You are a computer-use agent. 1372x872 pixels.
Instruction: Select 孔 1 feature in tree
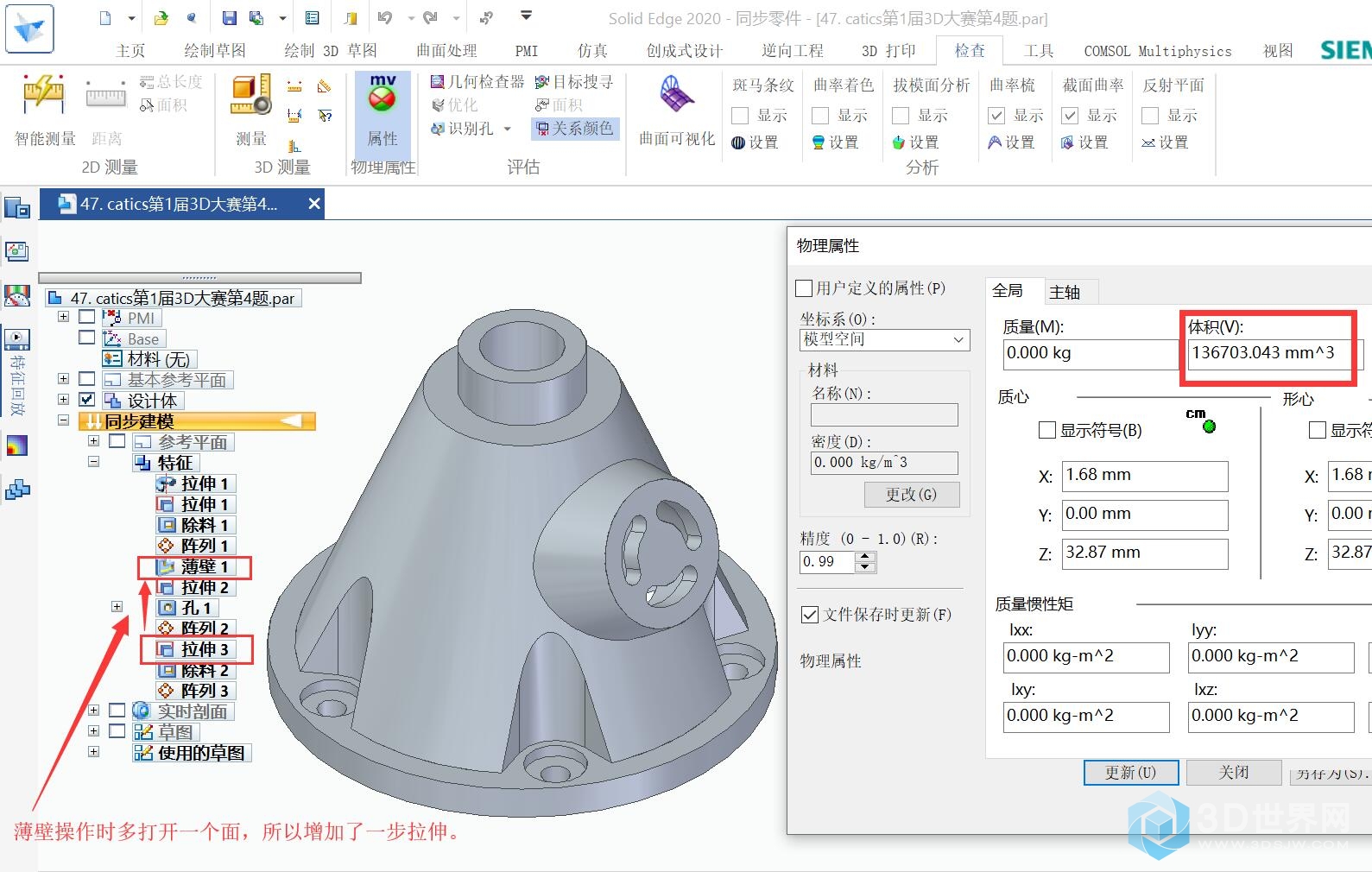187,608
